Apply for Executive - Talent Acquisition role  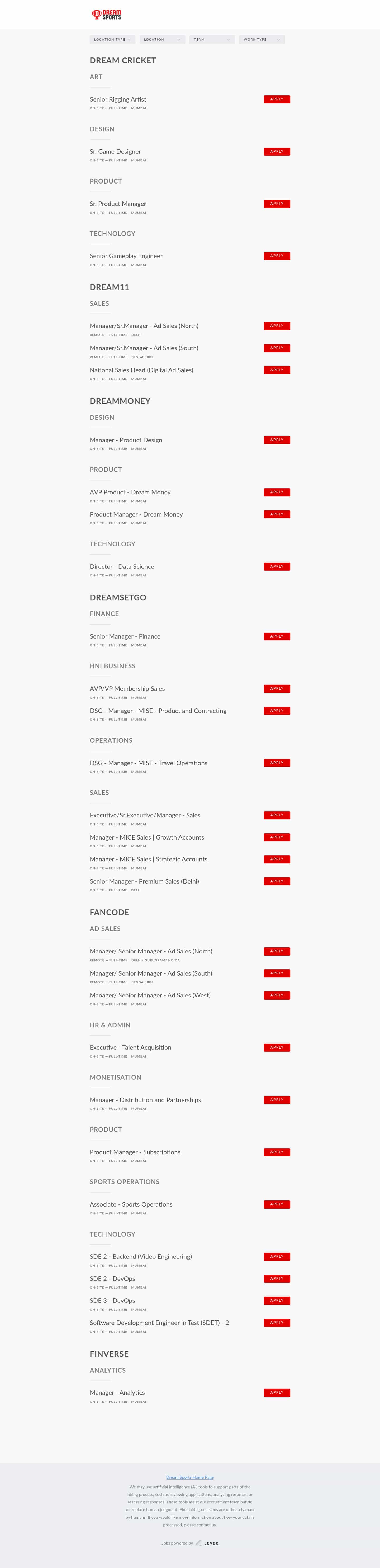[x=277, y=1048]
